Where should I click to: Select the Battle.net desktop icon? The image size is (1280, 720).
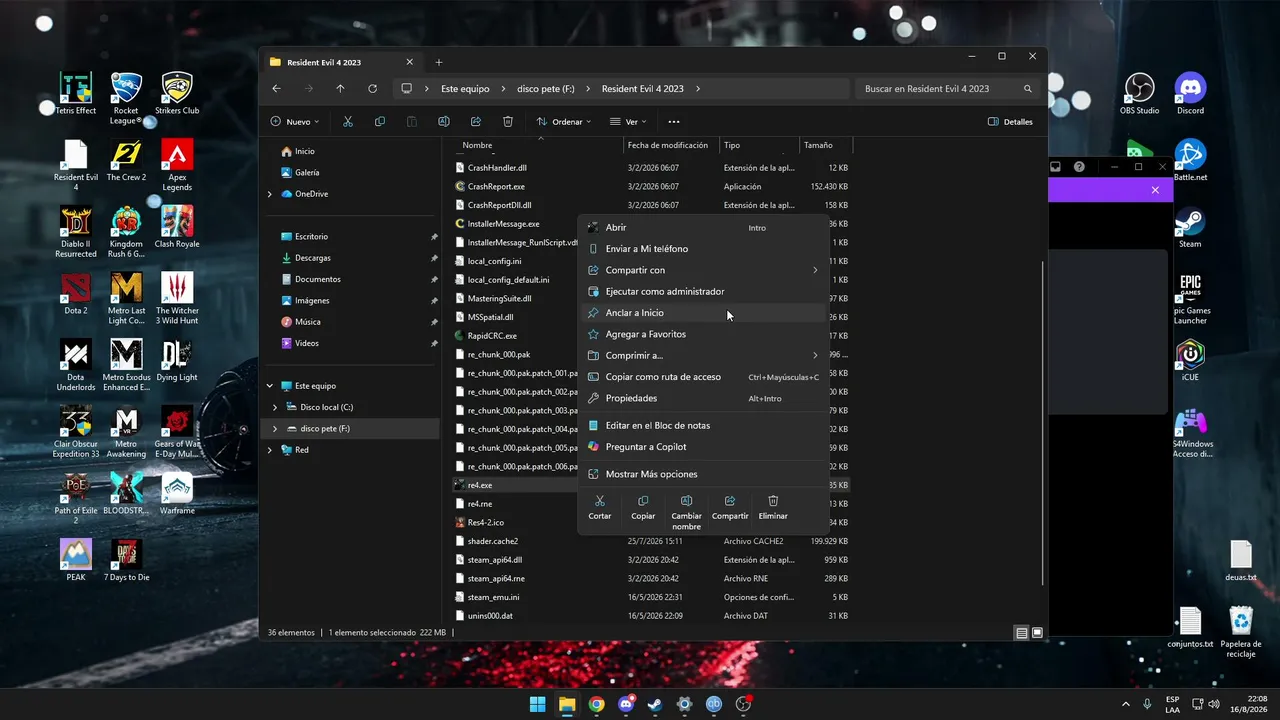(1190, 160)
